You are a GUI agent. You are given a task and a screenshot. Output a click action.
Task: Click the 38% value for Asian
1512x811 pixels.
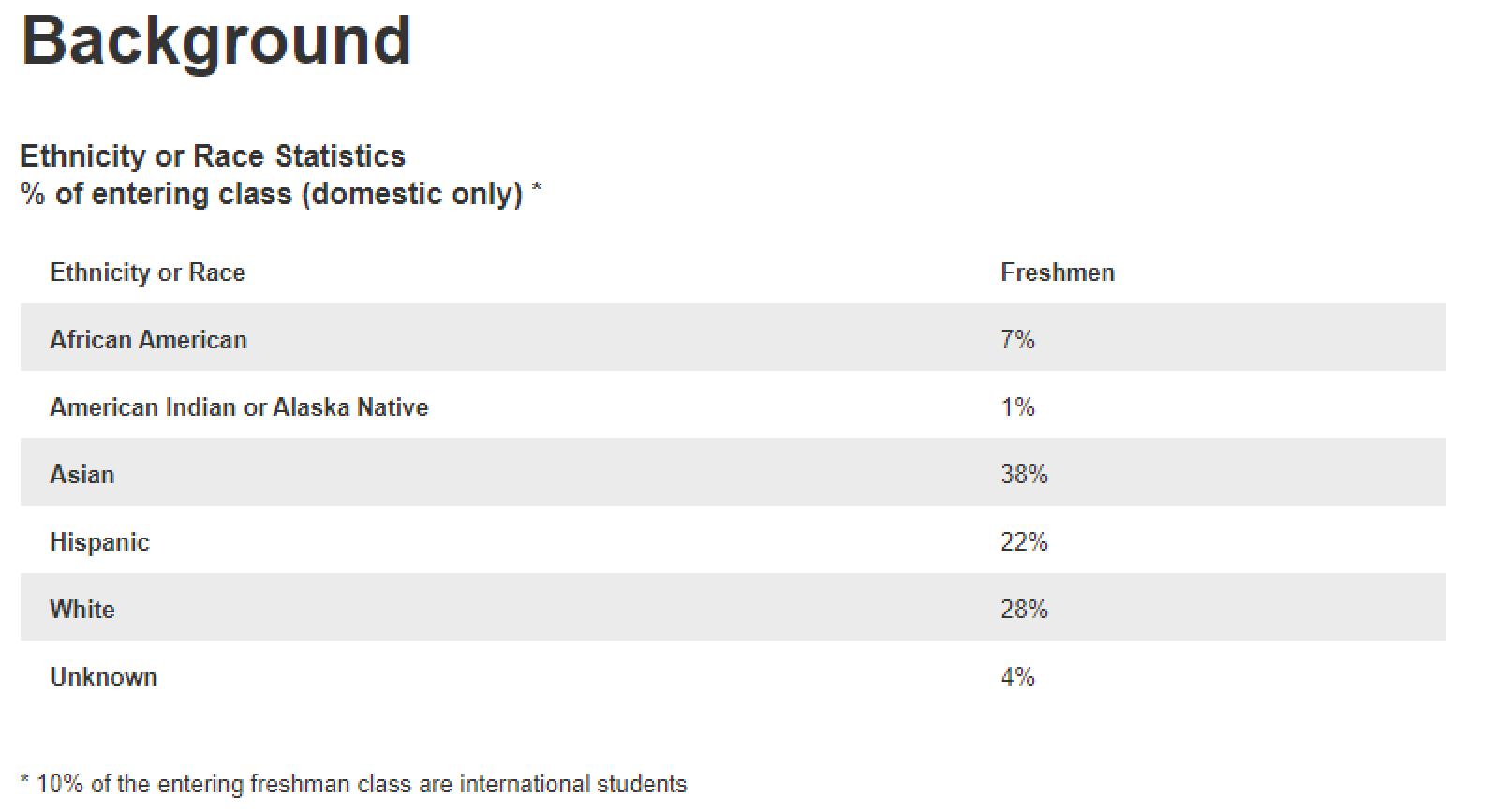(x=1024, y=475)
